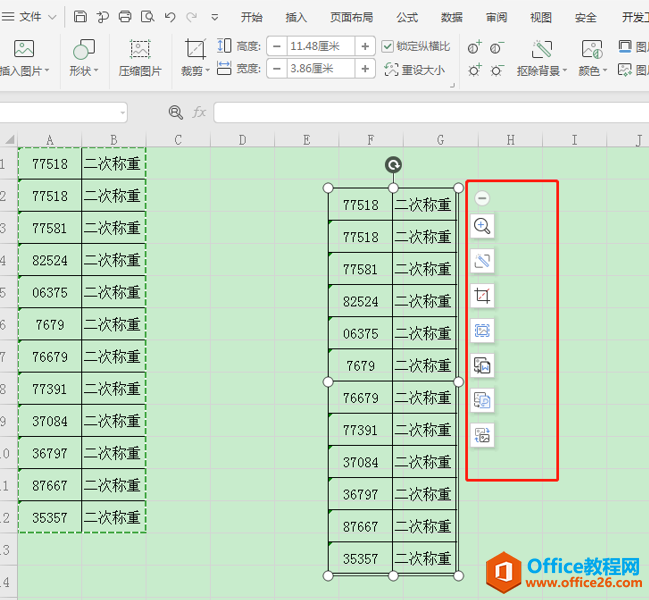Click picture-to-Word conversion floating icon
The height and width of the screenshot is (600, 649).
click(482, 365)
